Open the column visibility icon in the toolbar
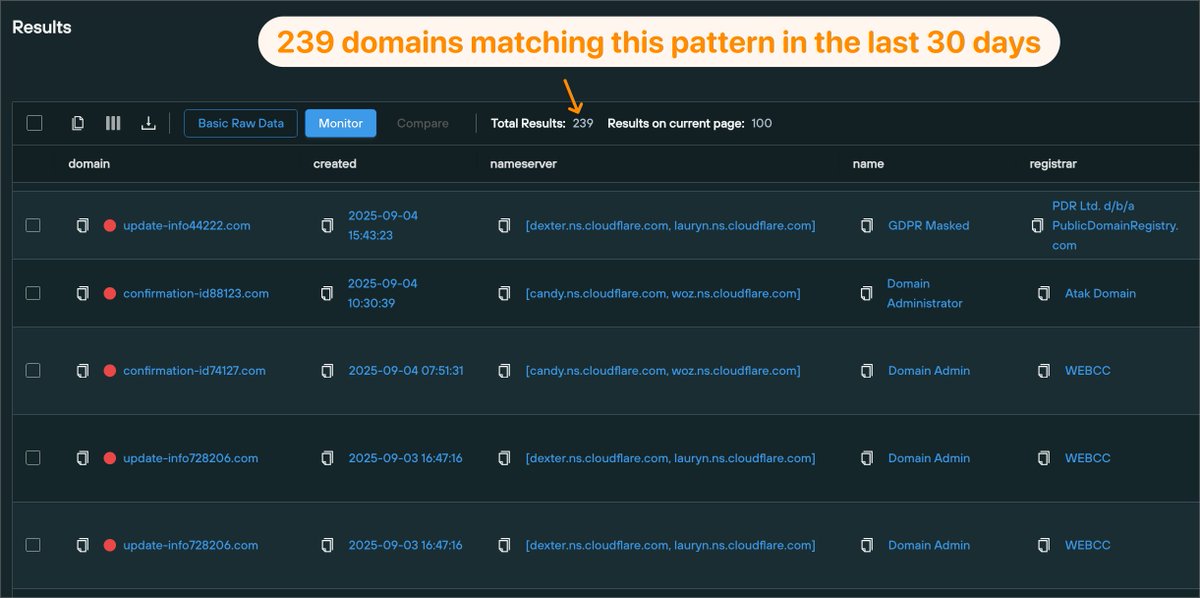Screen dimensions: 1200x598 [113, 122]
